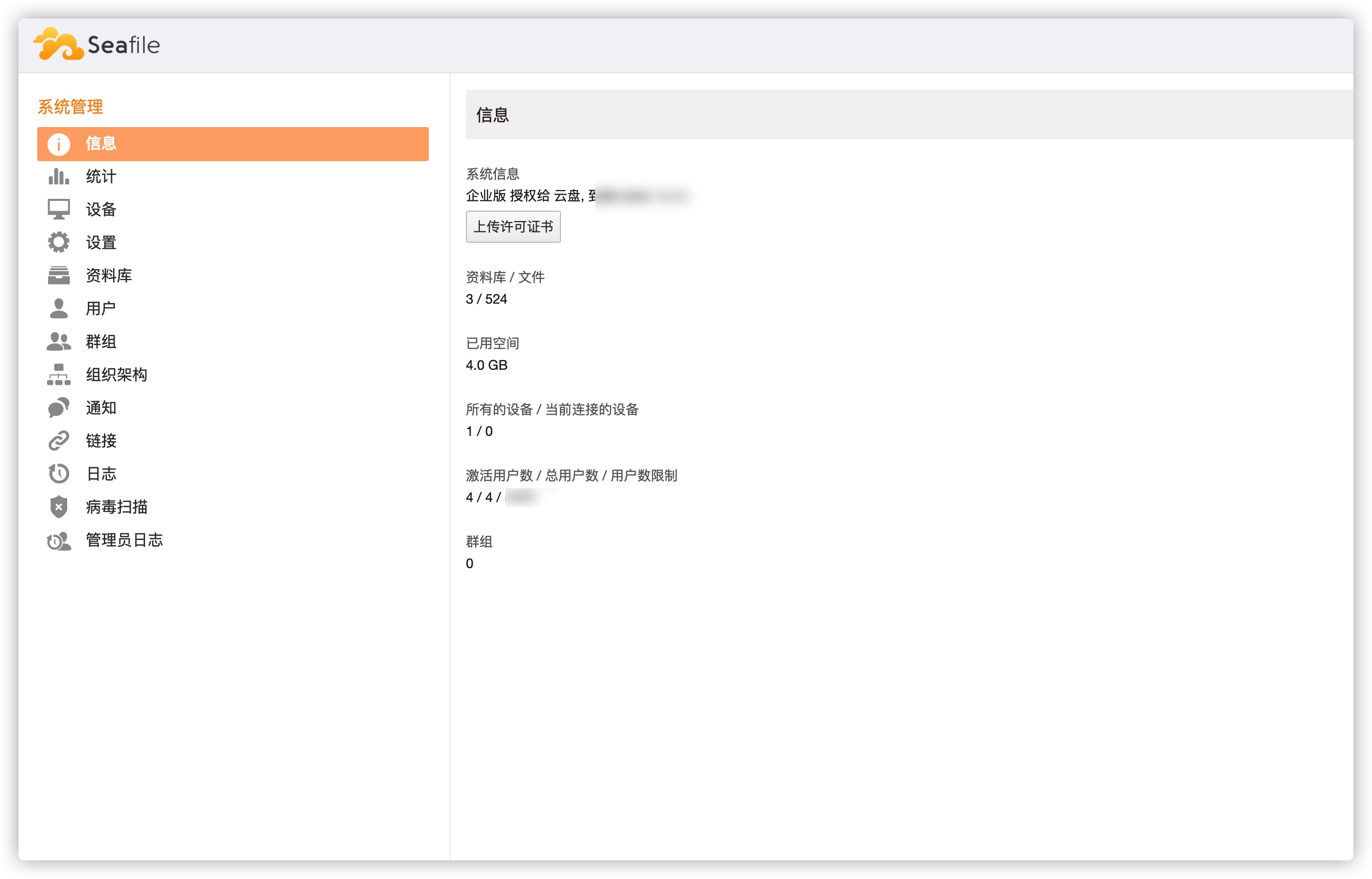Click the 群组 people icon
This screenshot has width=1372, height=879.
[x=59, y=342]
